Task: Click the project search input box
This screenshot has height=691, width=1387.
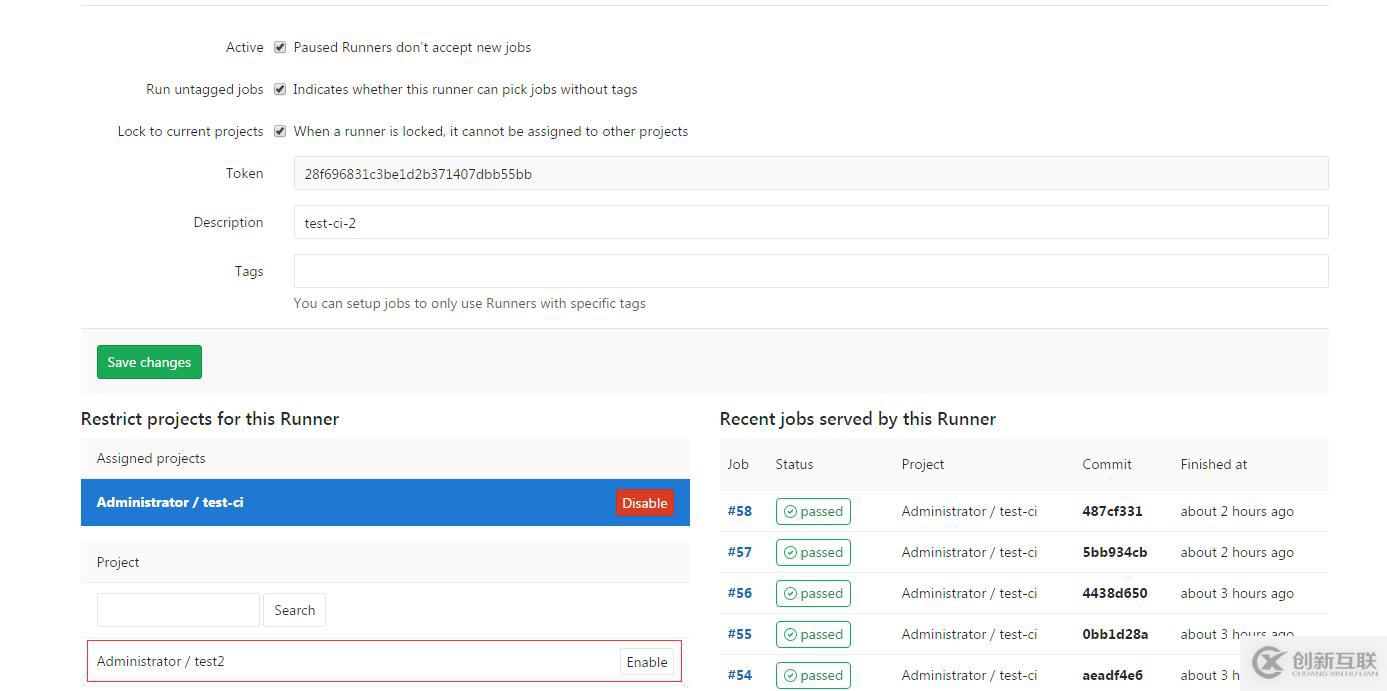Action: click(x=178, y=610)
